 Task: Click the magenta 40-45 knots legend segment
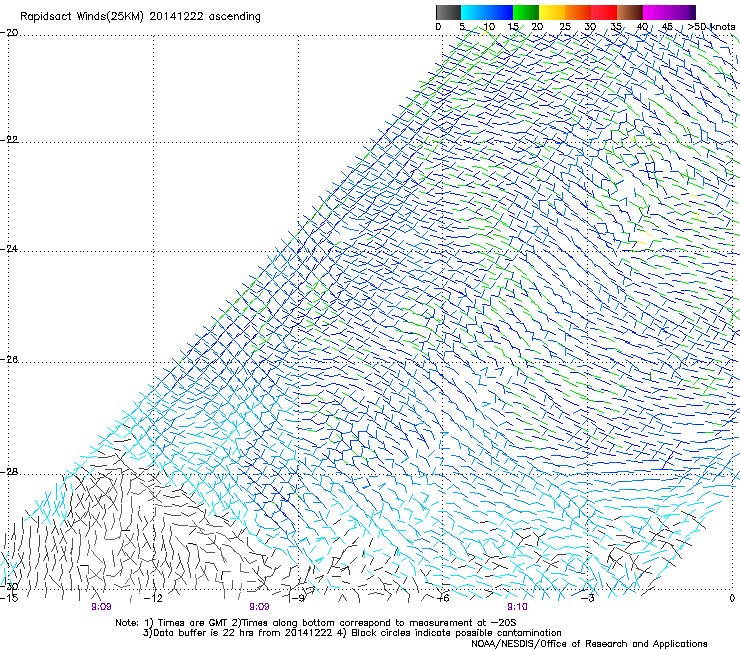point(656,12)
